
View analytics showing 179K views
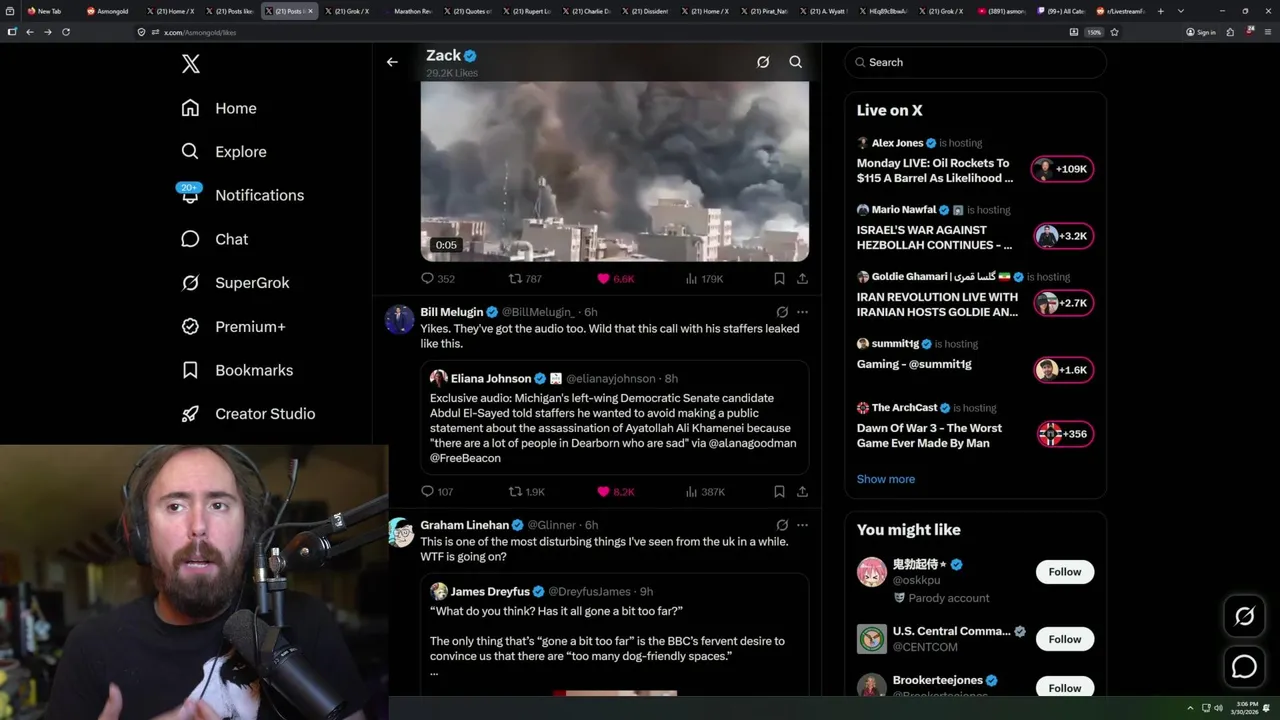(x=704, y=279)
